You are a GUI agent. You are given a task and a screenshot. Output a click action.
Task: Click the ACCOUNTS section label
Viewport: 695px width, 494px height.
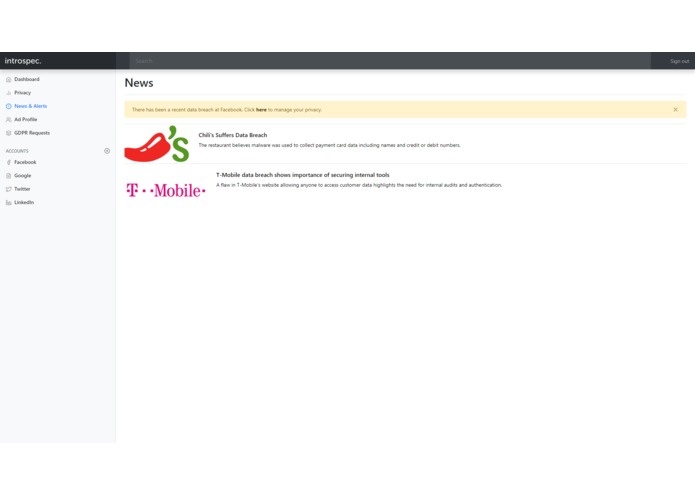(x=17, y=151)
